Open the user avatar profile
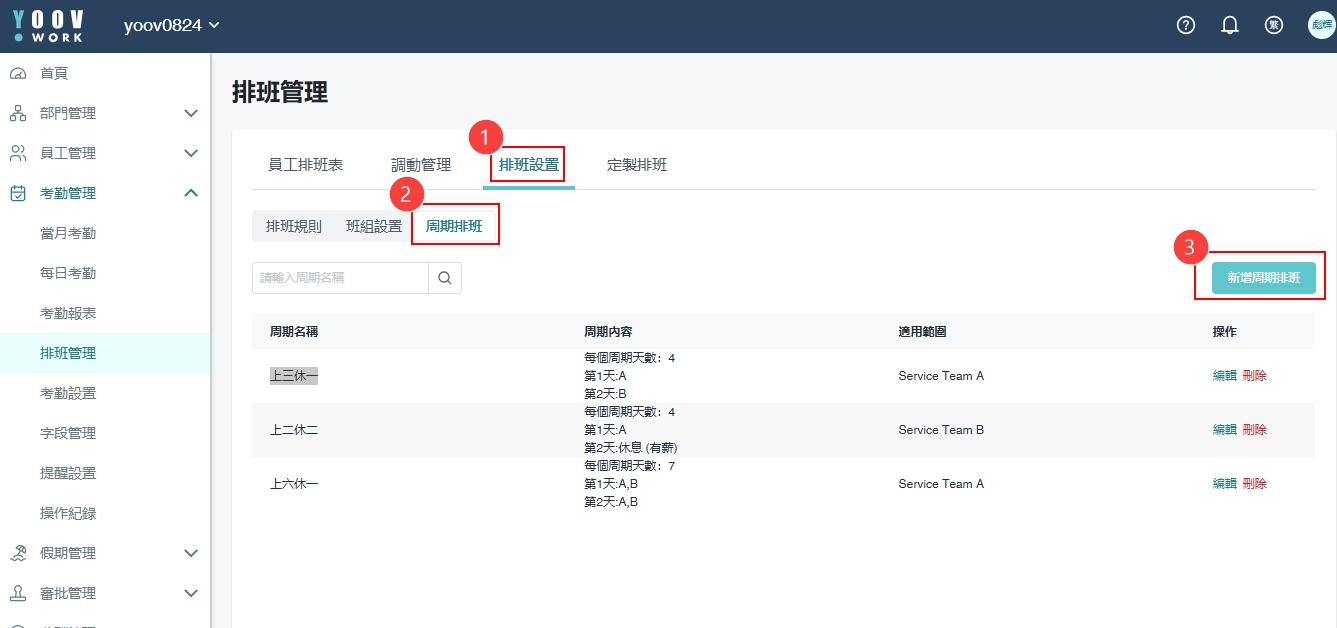1337x628 pixels. 1321,26
